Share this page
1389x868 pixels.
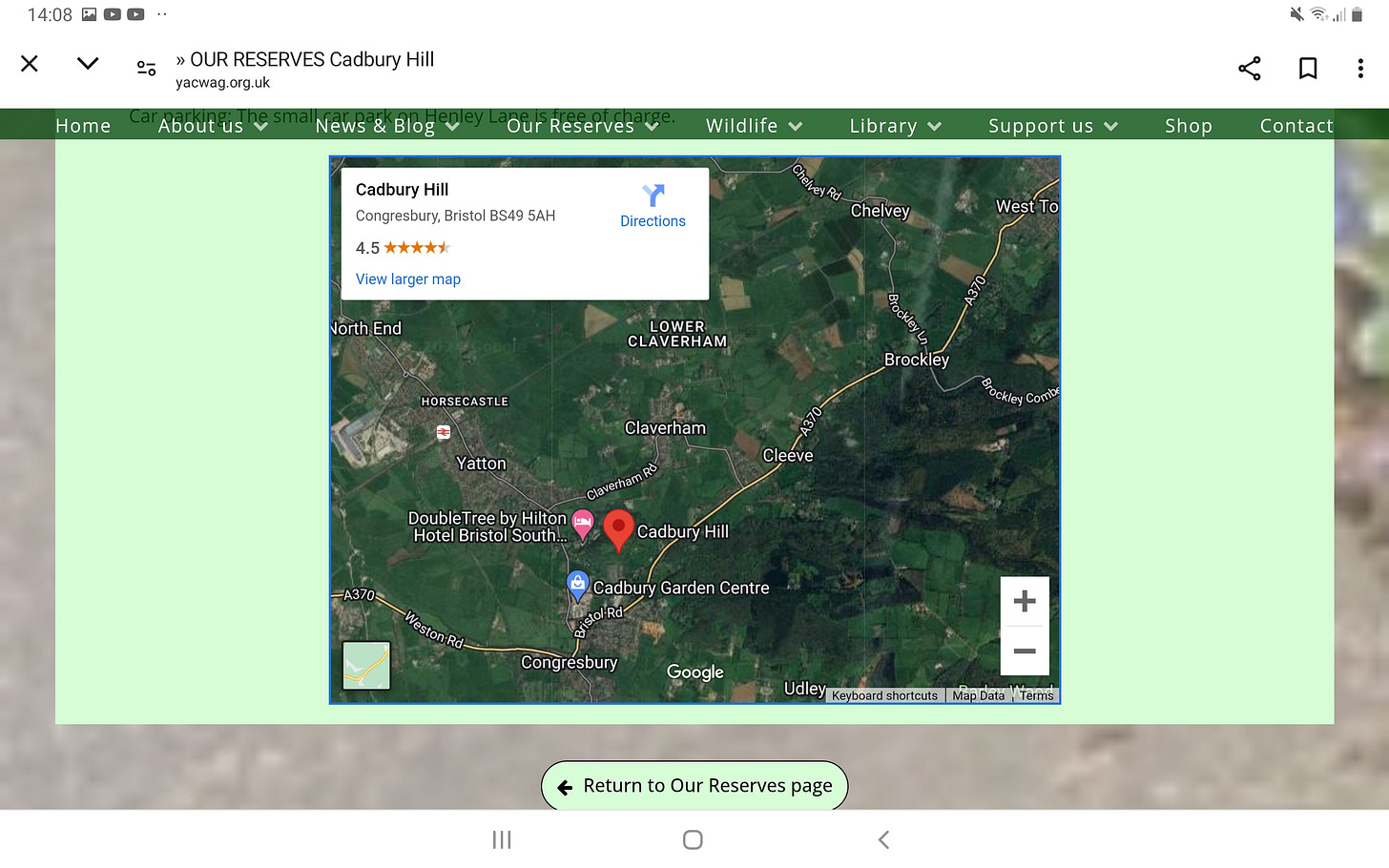click(1250, 68)
